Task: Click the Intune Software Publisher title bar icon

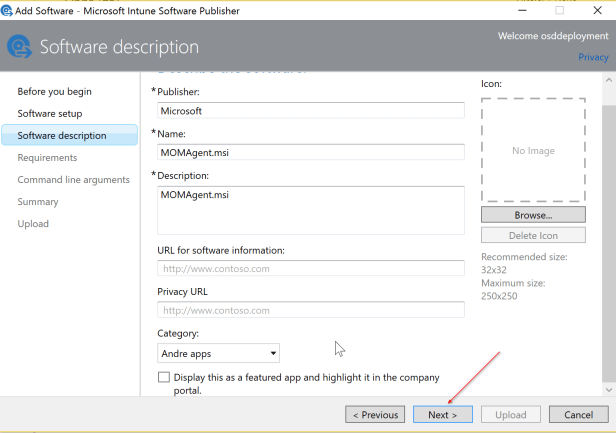Action: [x=7, y=11]
